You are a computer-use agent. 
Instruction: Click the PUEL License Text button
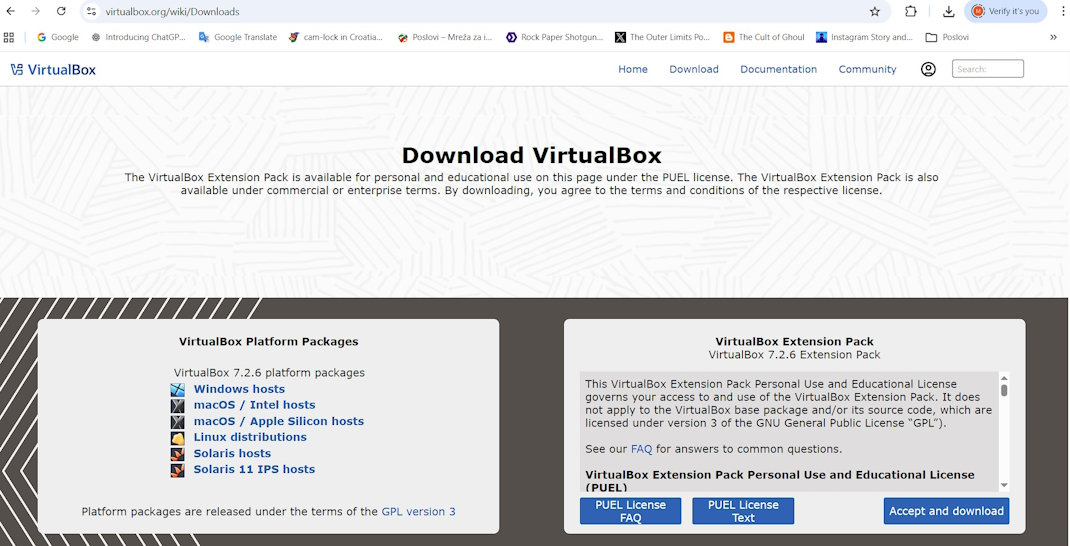743,511
